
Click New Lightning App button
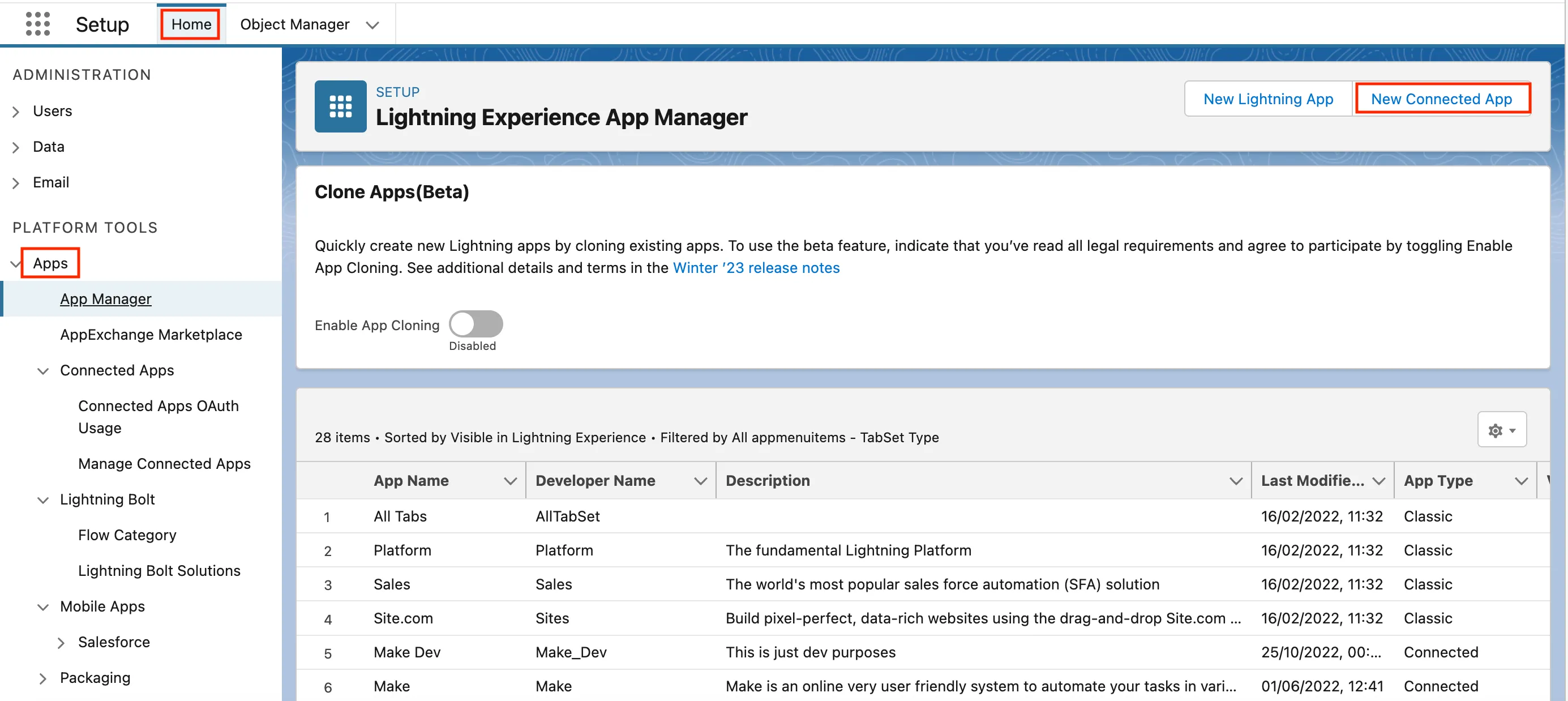pos(1268,99)
